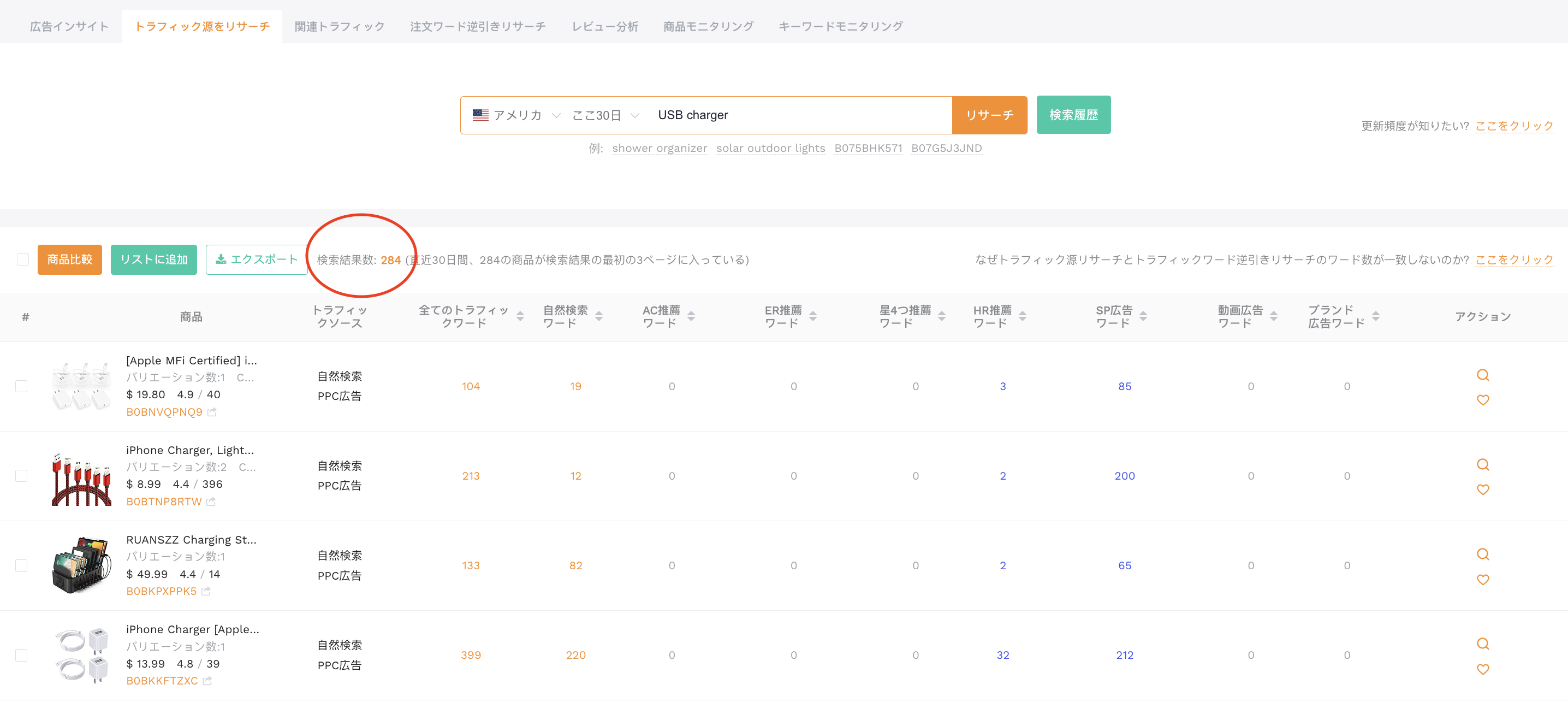Sort by ブランド広告ワード column arrows

coord(1376,316)
